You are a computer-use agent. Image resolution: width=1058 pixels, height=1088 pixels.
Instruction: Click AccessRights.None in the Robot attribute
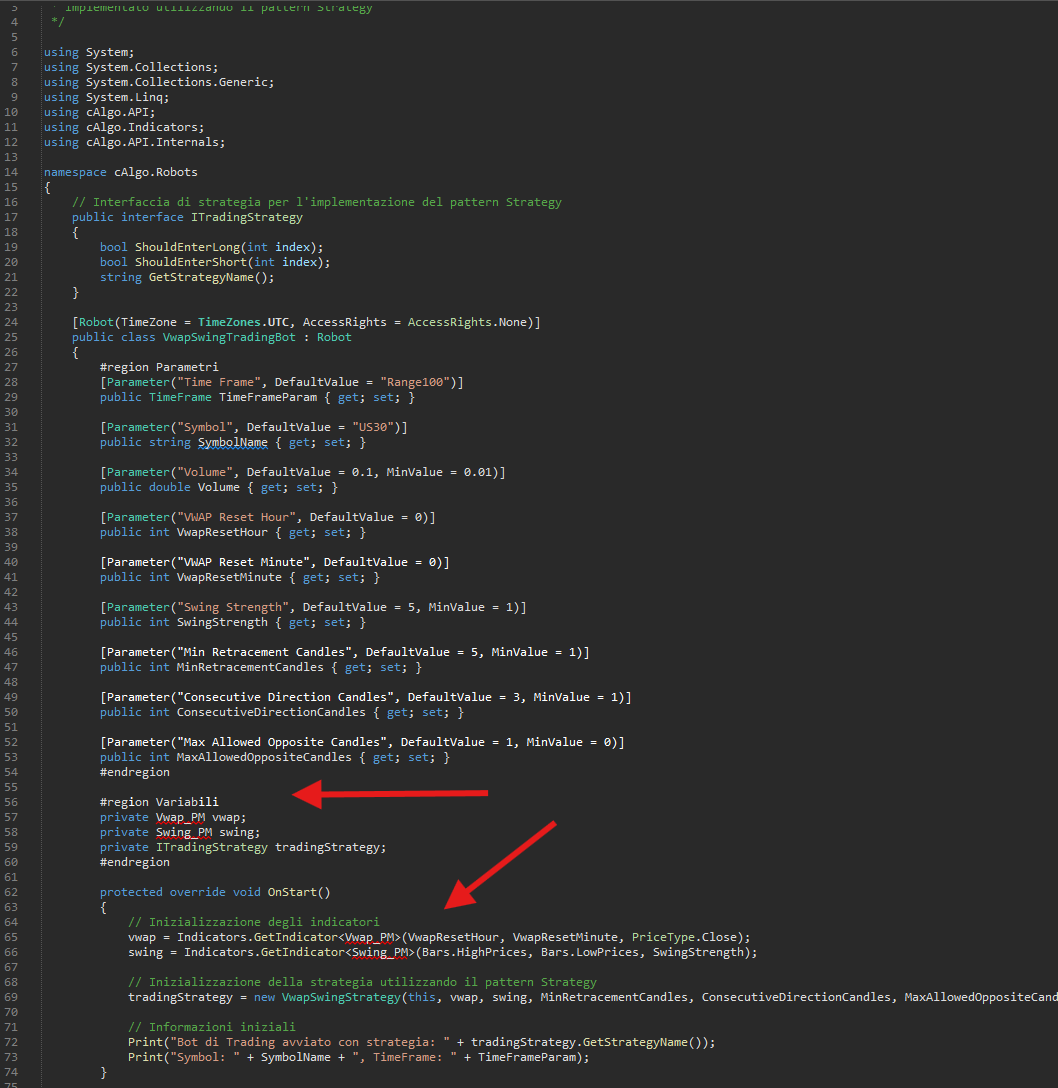point(486,322)
